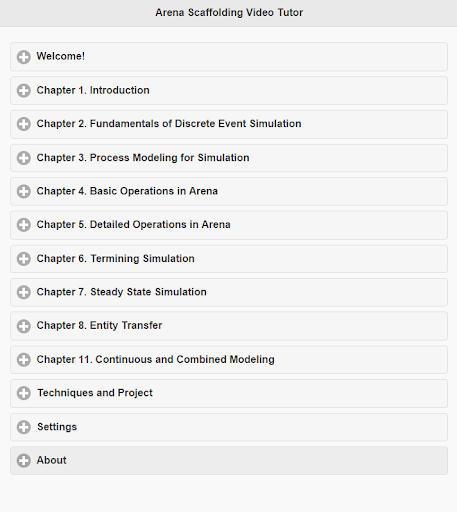Click the plus icon for Chapter 2 Fundamentals
The width and height of the screenshot is (457, 512).
click(x=24, y=124)
